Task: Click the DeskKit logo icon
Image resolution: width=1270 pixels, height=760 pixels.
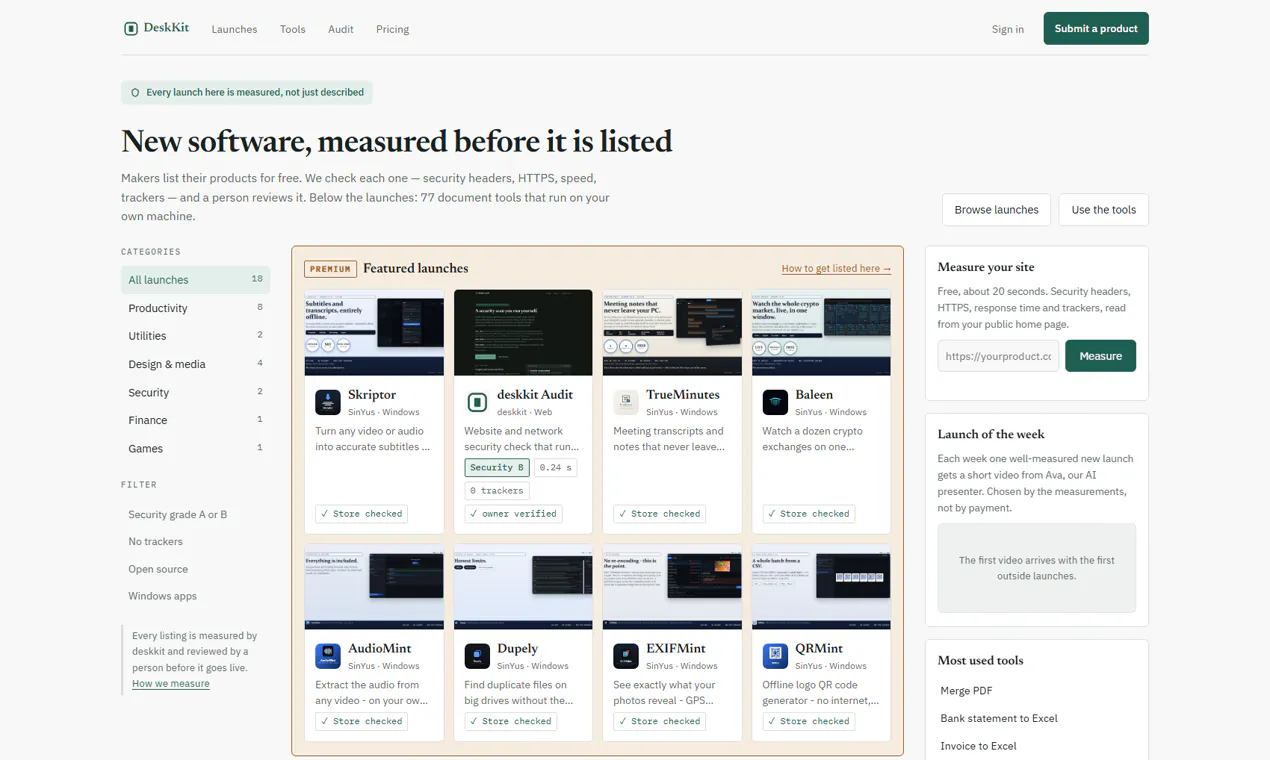Action: click(130, 29)
